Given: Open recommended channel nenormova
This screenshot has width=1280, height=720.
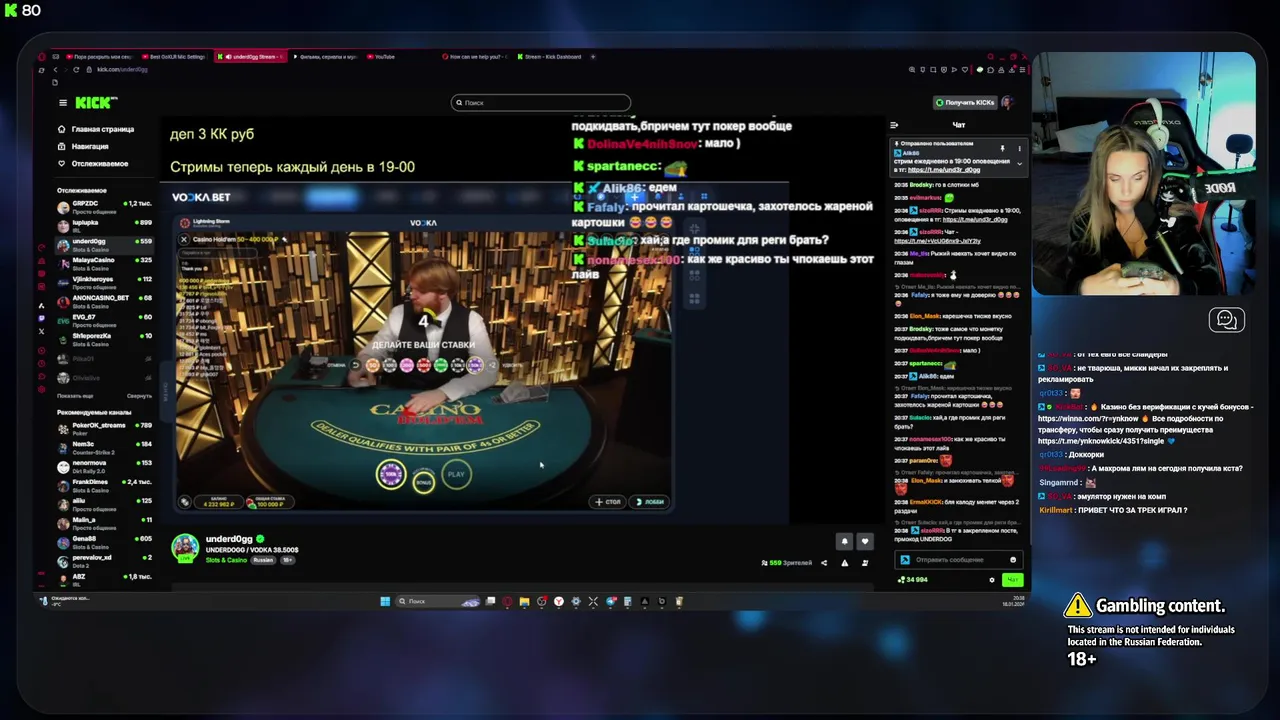Looking at the screenshot, I should (104, 466).
